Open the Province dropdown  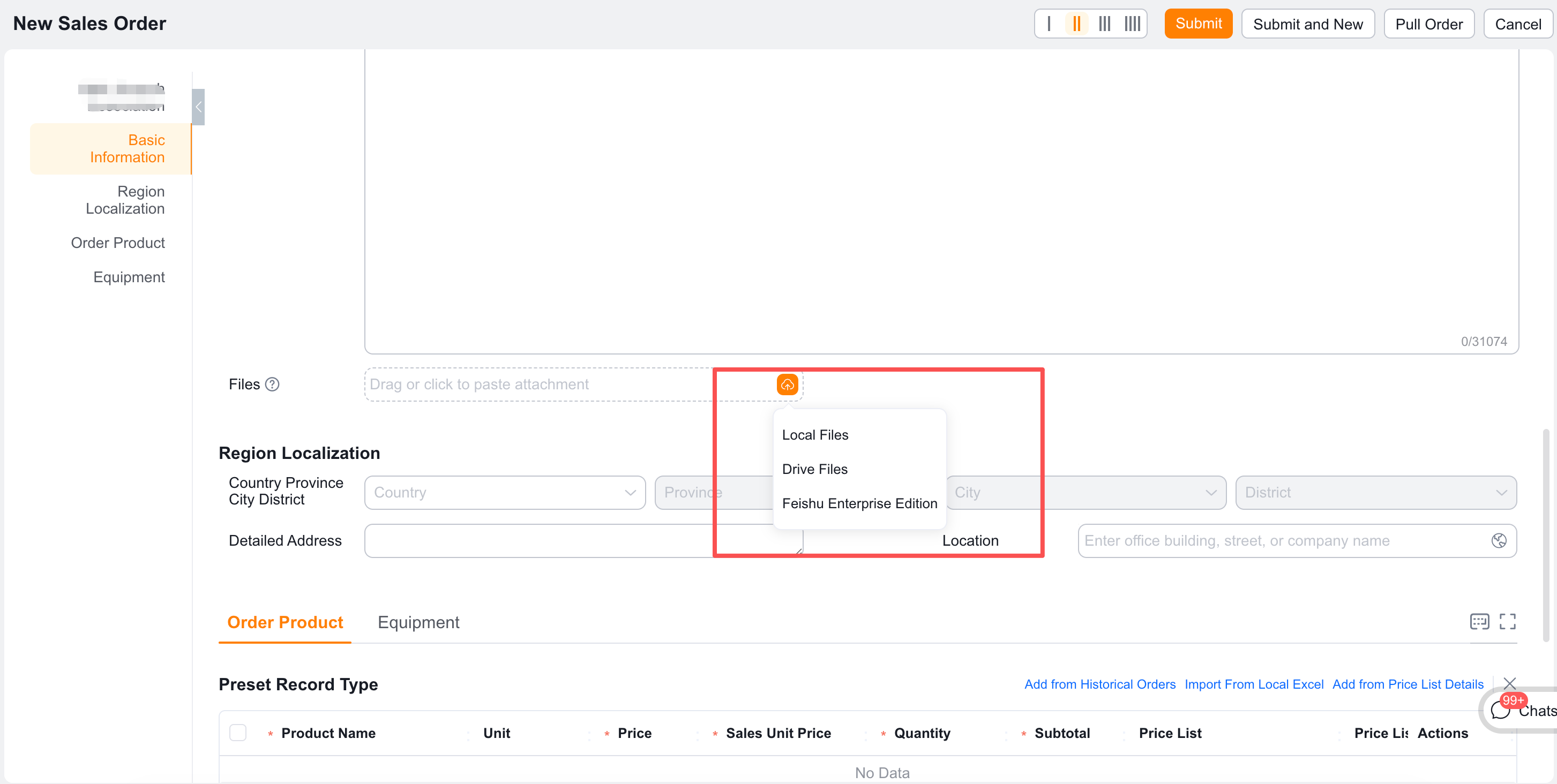point(713,492)
